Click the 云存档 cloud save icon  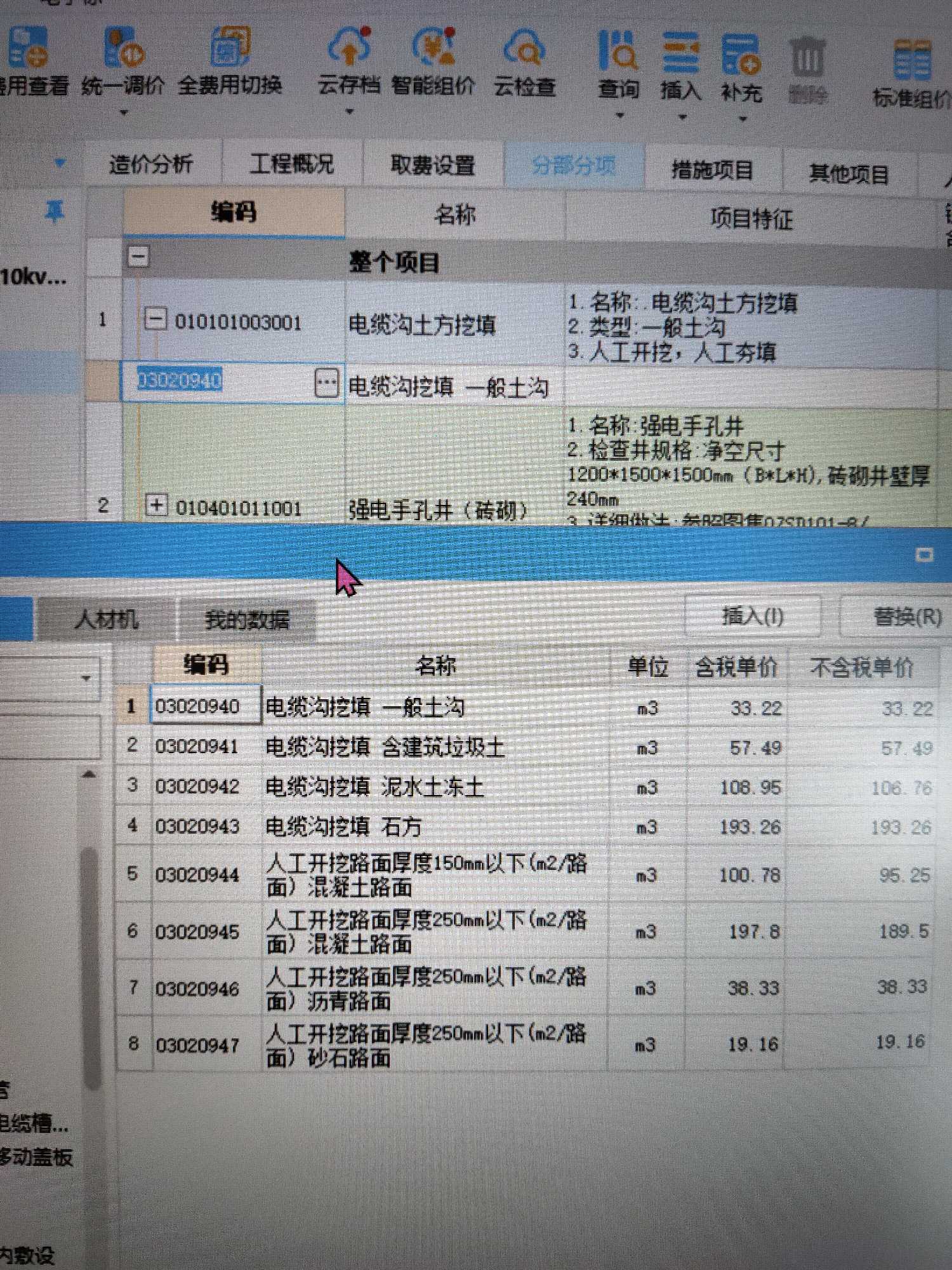(x=349, y=46)
